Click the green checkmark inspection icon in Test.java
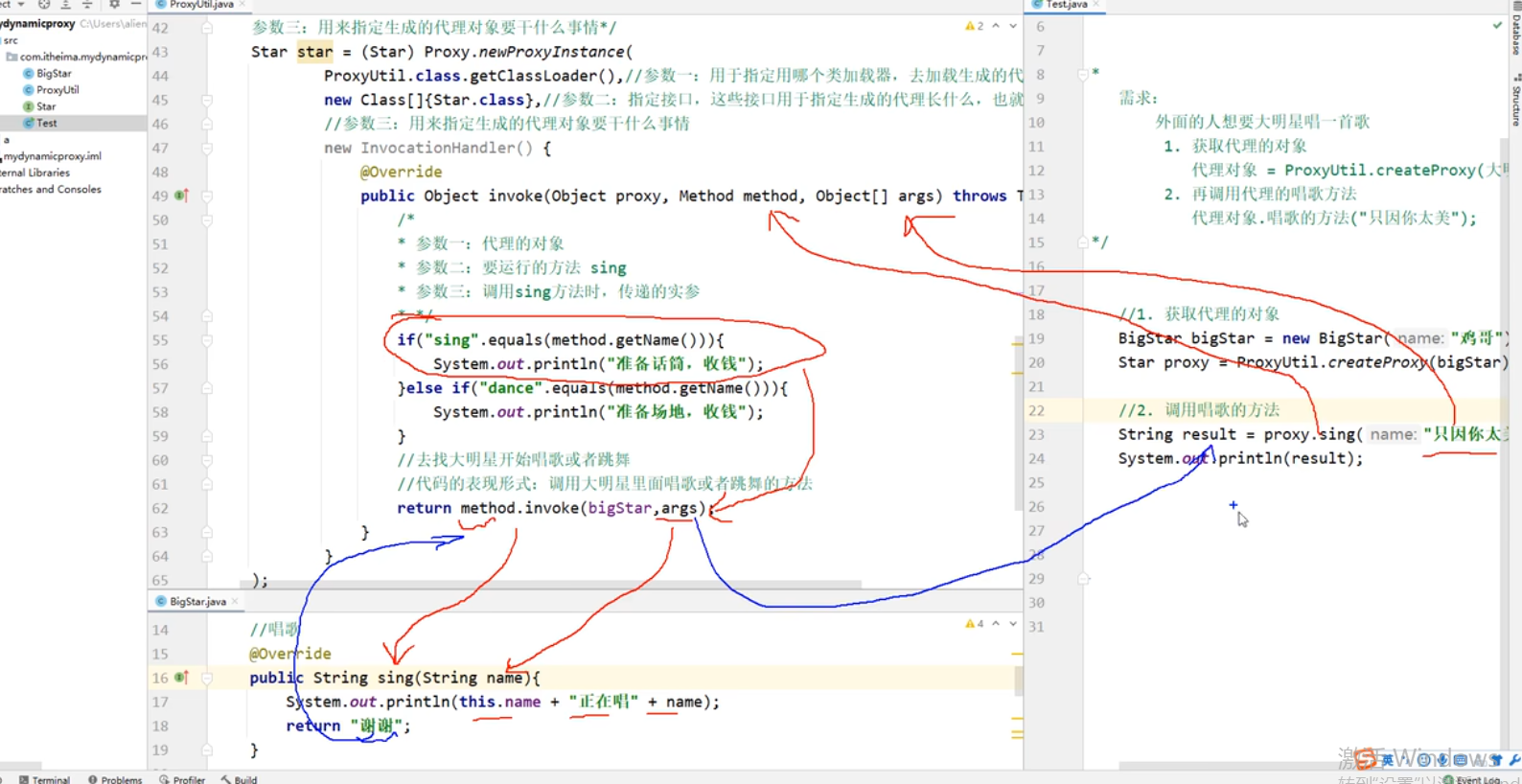Image resolution: width=1522 pixels, height=784 pixels. [x=1497, y=26]
